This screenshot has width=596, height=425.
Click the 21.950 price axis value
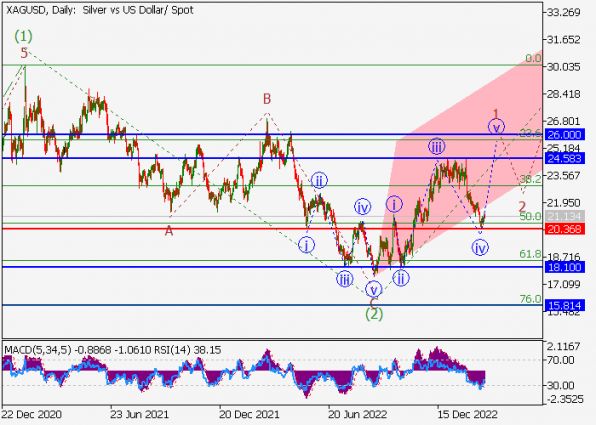(x=563, y=203)
